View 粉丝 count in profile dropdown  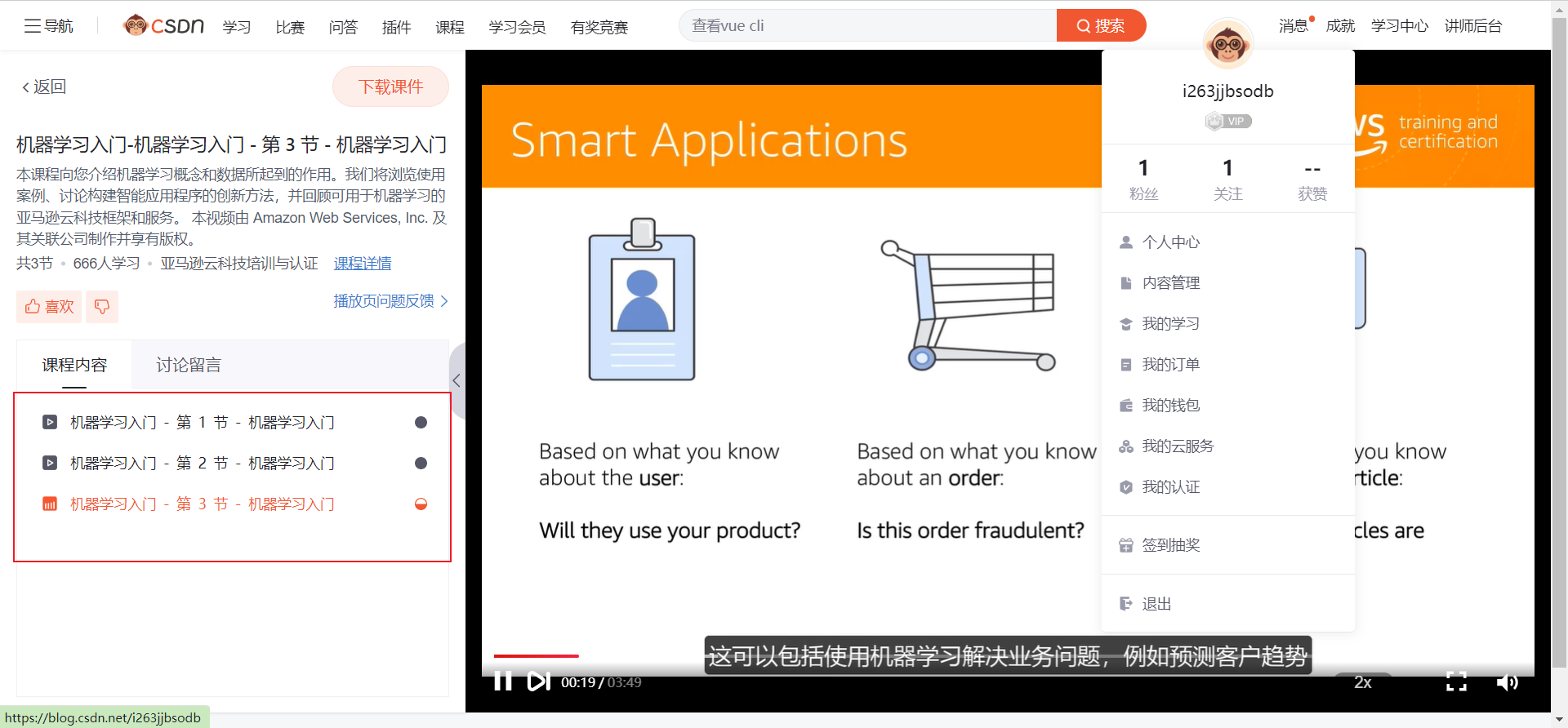pos(1143,179)
